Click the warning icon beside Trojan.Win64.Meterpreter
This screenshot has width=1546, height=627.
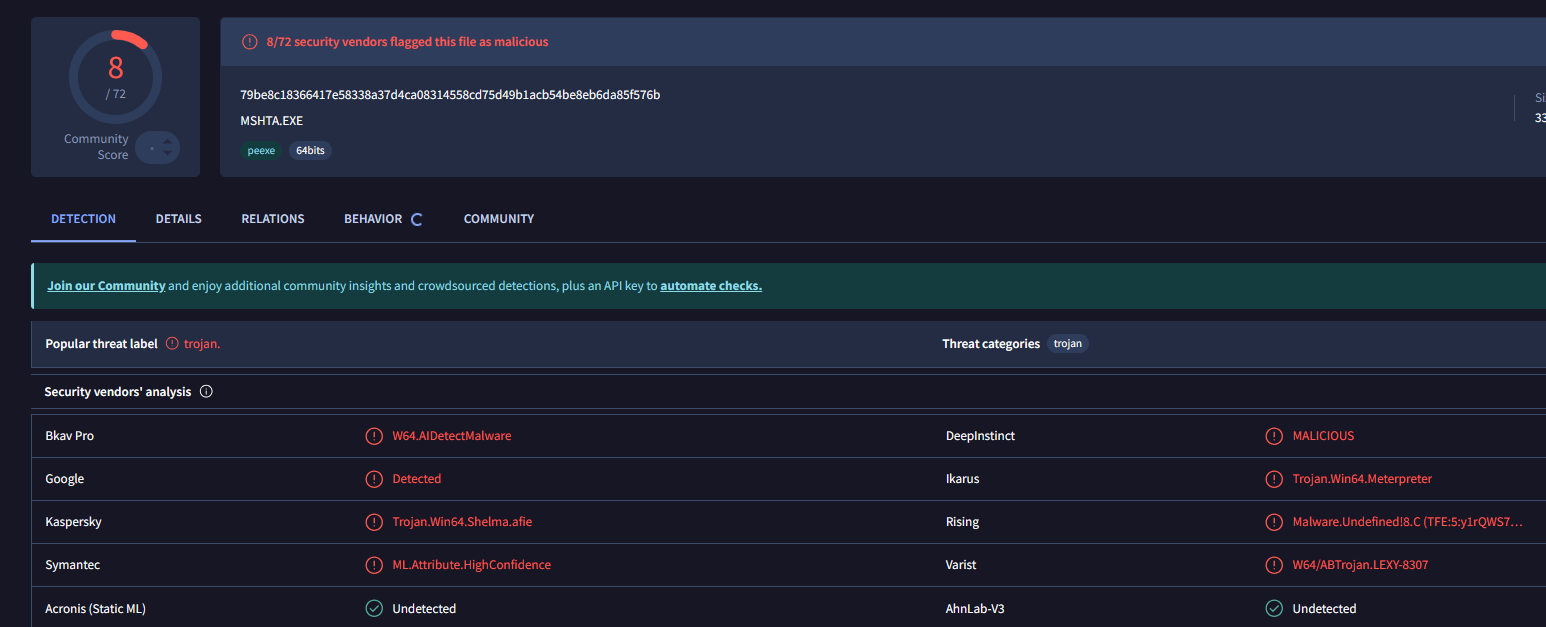coord(1274,479)
